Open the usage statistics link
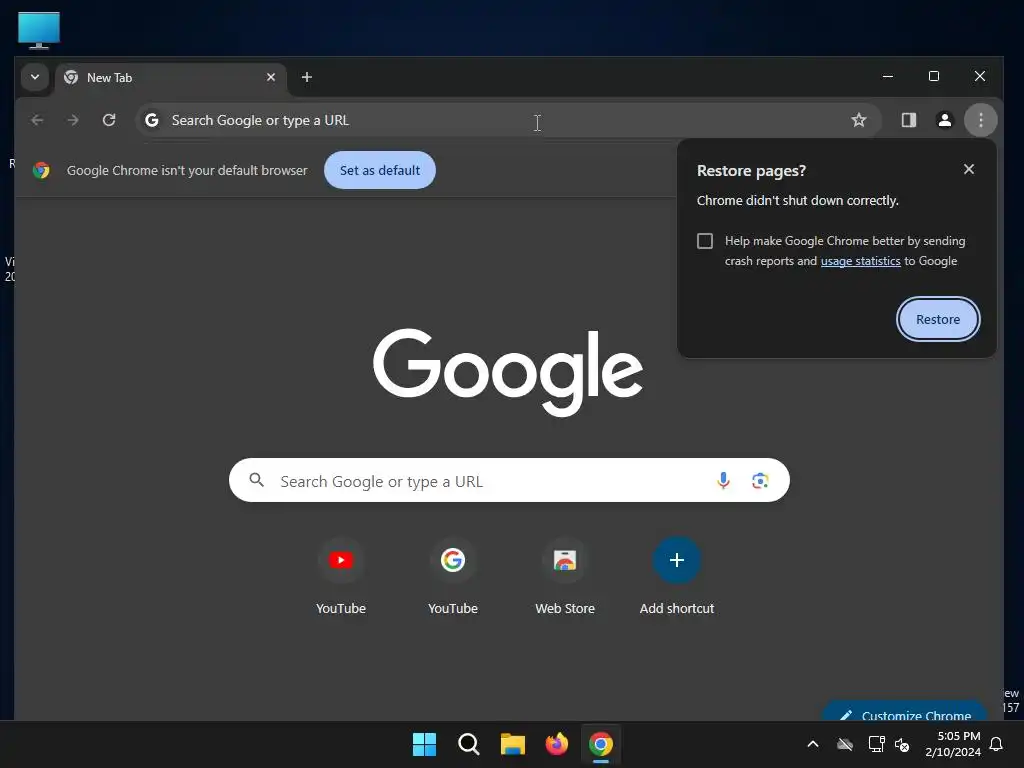The height and width of the screenshot is (768, 1024). click(x=860, y=261)
